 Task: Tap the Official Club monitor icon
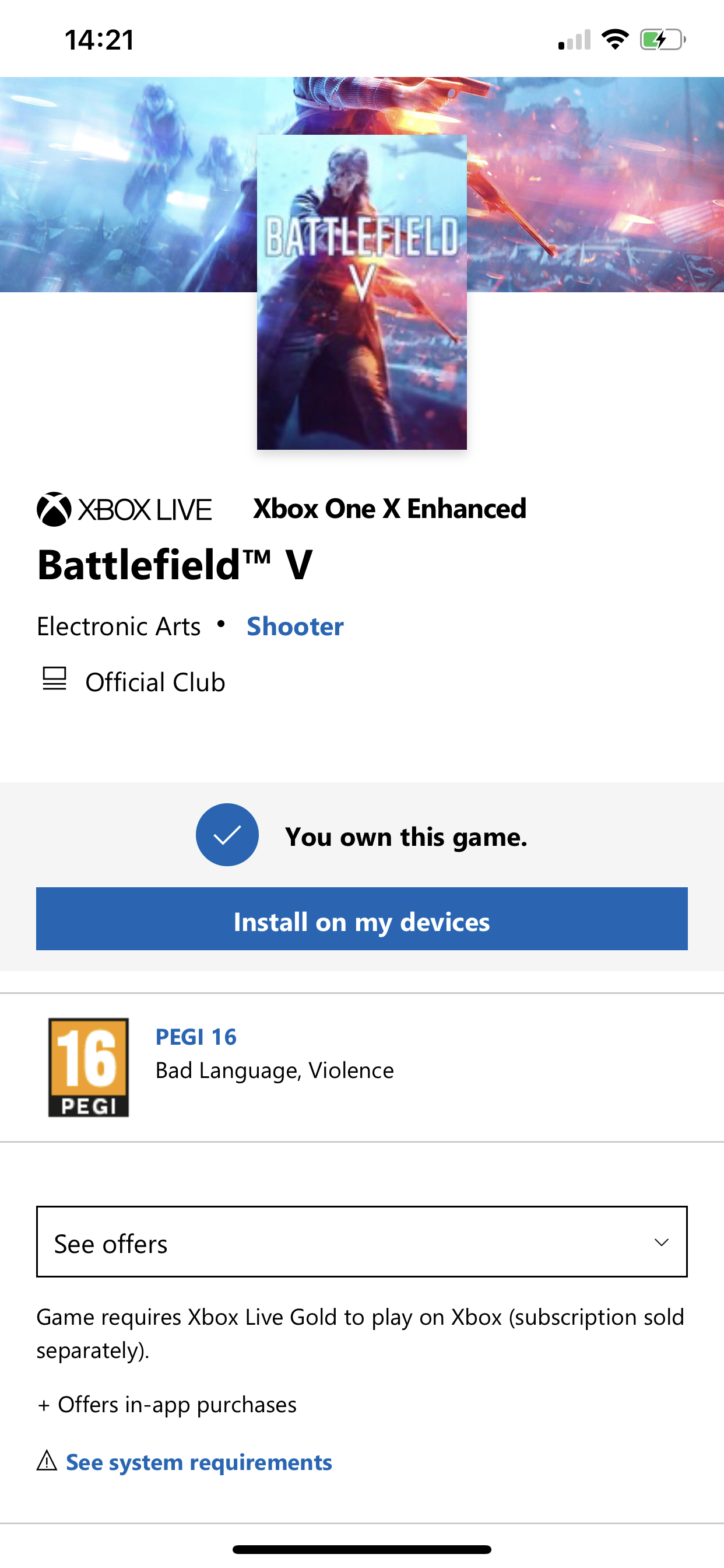[54, 678]
